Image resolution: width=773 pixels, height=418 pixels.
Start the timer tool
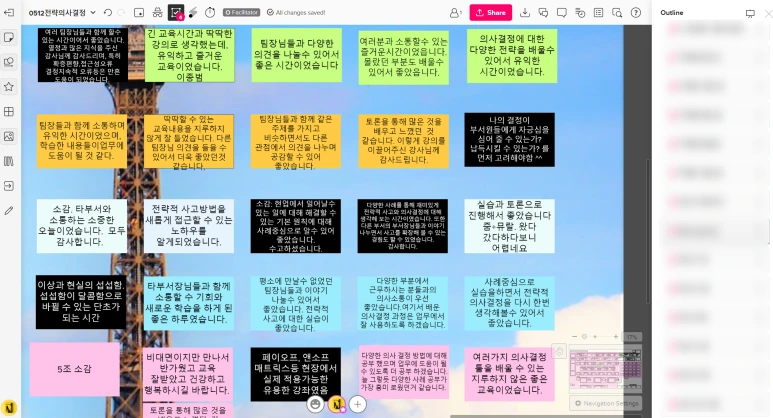(x=210, y=13)
